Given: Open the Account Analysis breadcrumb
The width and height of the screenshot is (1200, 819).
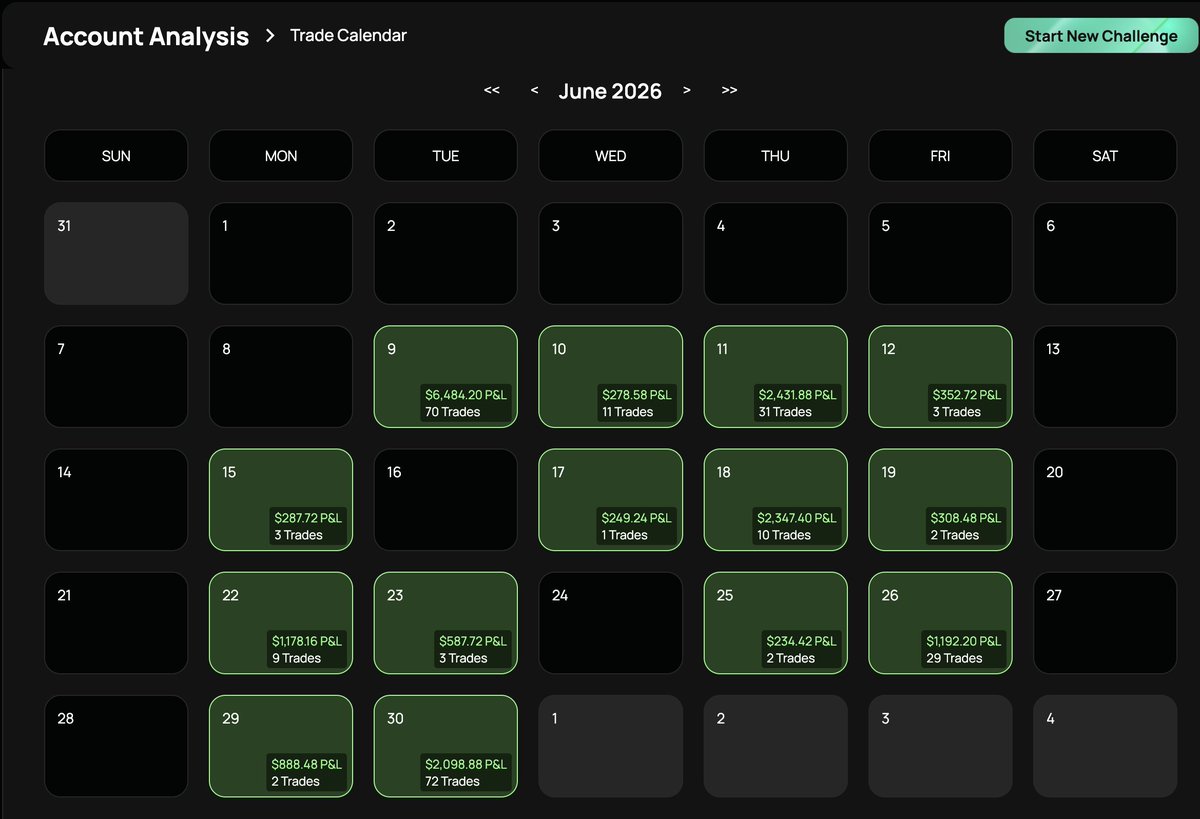Looking at the screenshot, I should tap(146, 36).
